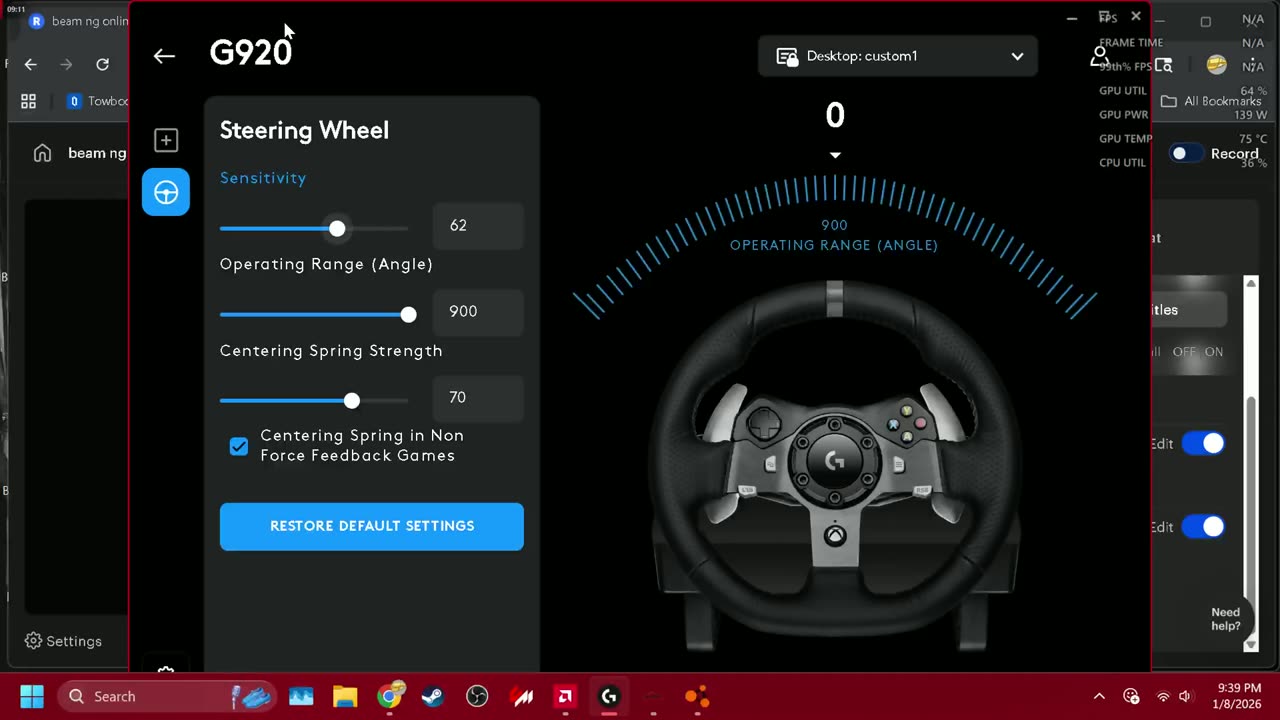
Task: Click the browser back arrow in Chrome
Action: (31, 64)
